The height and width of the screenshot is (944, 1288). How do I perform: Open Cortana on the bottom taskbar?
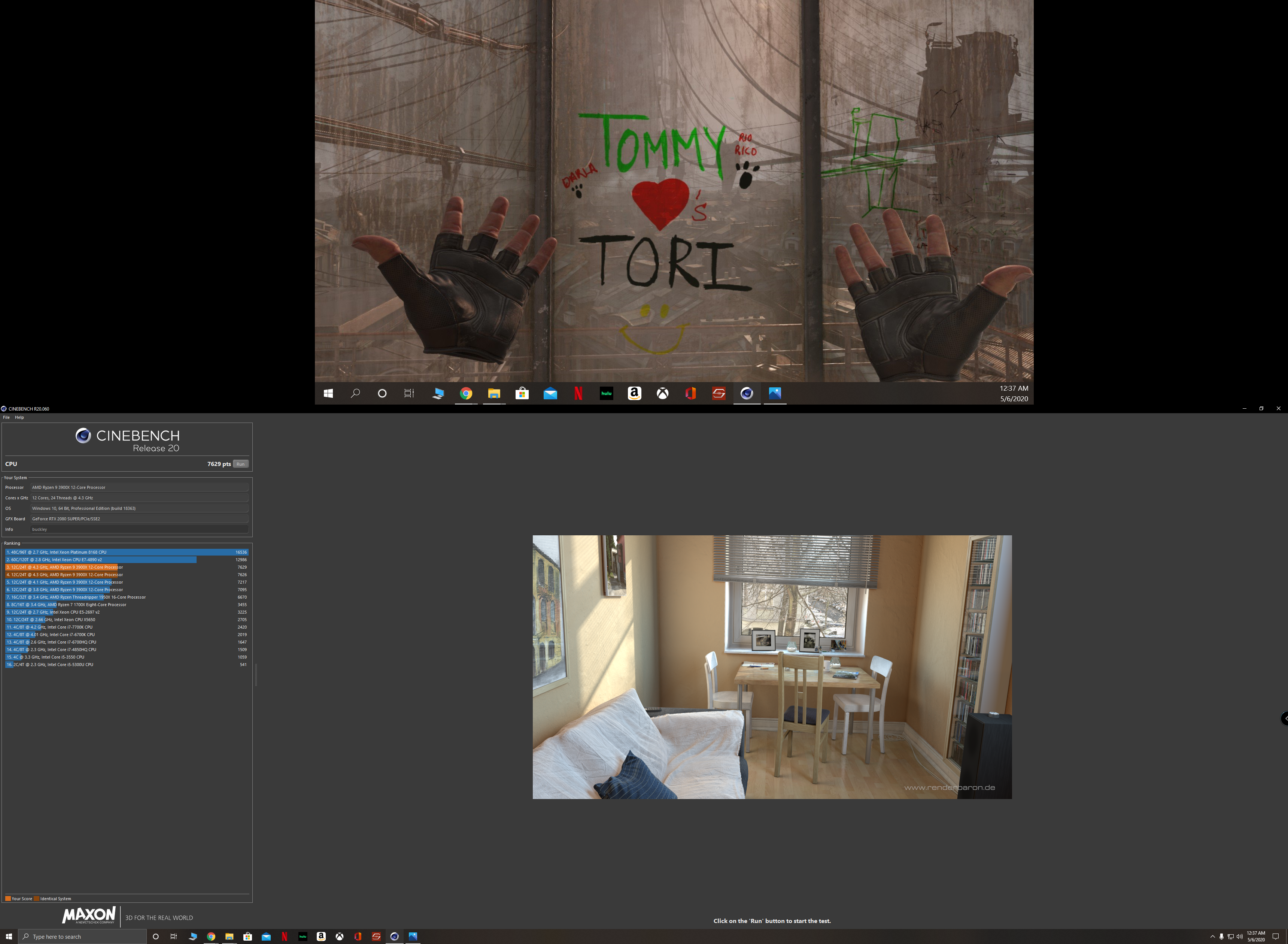click(x=155, y=937)
